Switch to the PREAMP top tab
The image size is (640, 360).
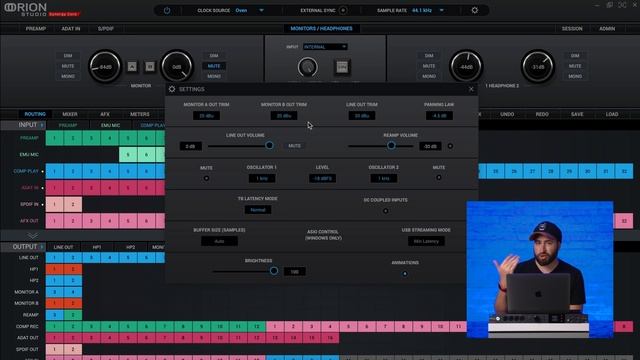click(x=36, y=29)
